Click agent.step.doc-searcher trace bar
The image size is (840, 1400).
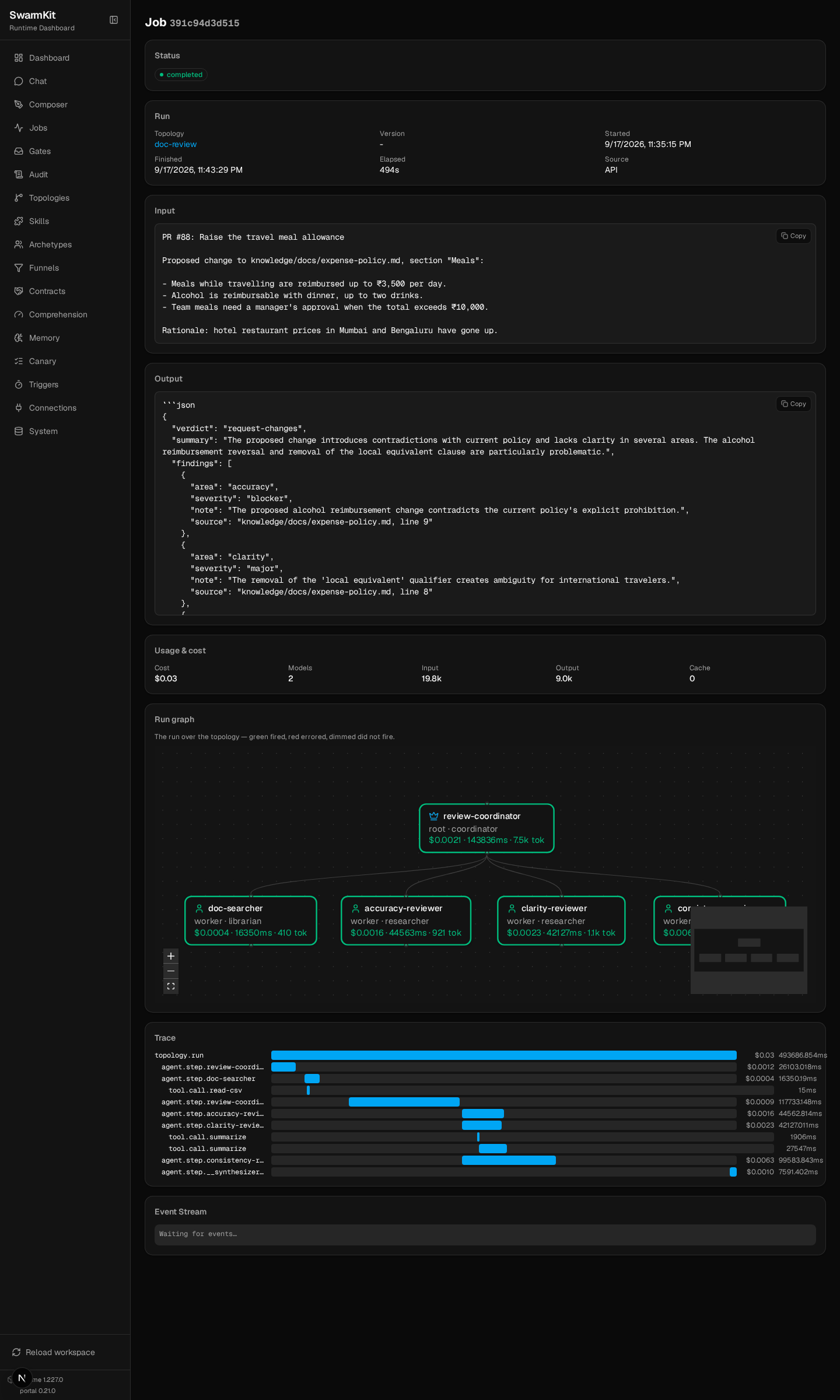point(312,1079)
